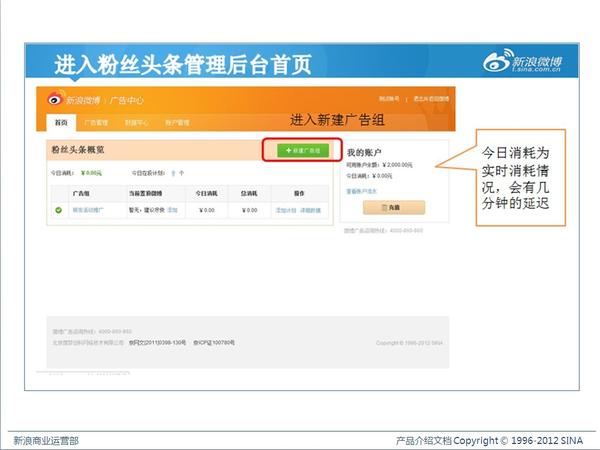Click the 广告组 column header
Viewport: 600px width, 450px height.
[81, 193]
